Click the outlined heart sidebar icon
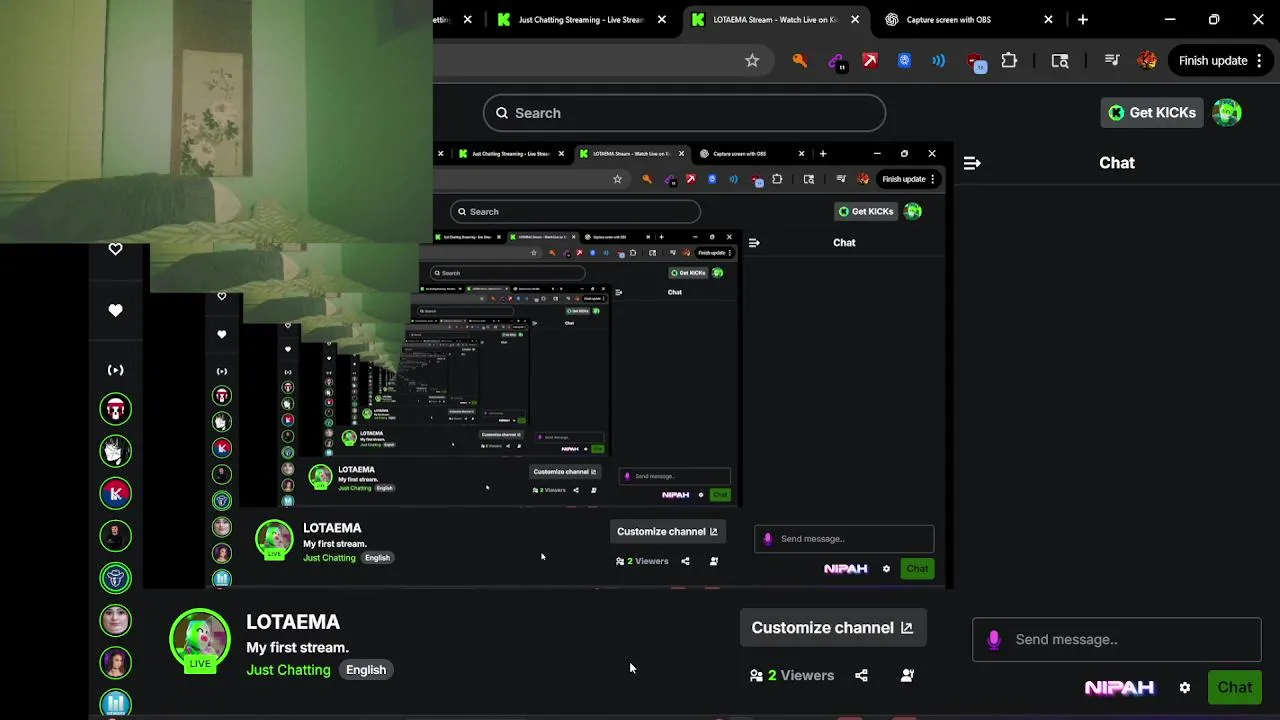 [115, 249]
